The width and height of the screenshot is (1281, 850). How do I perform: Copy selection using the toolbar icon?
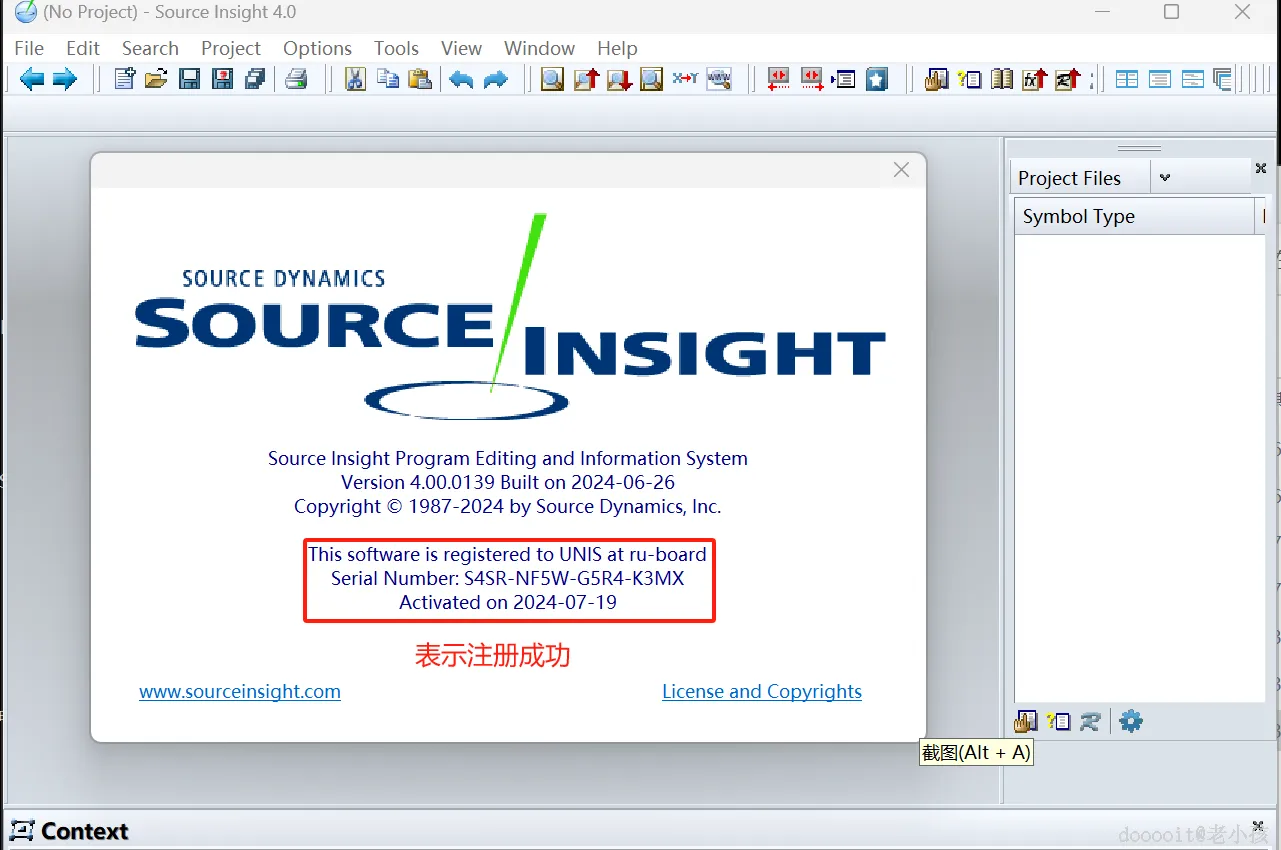point(387,79)
